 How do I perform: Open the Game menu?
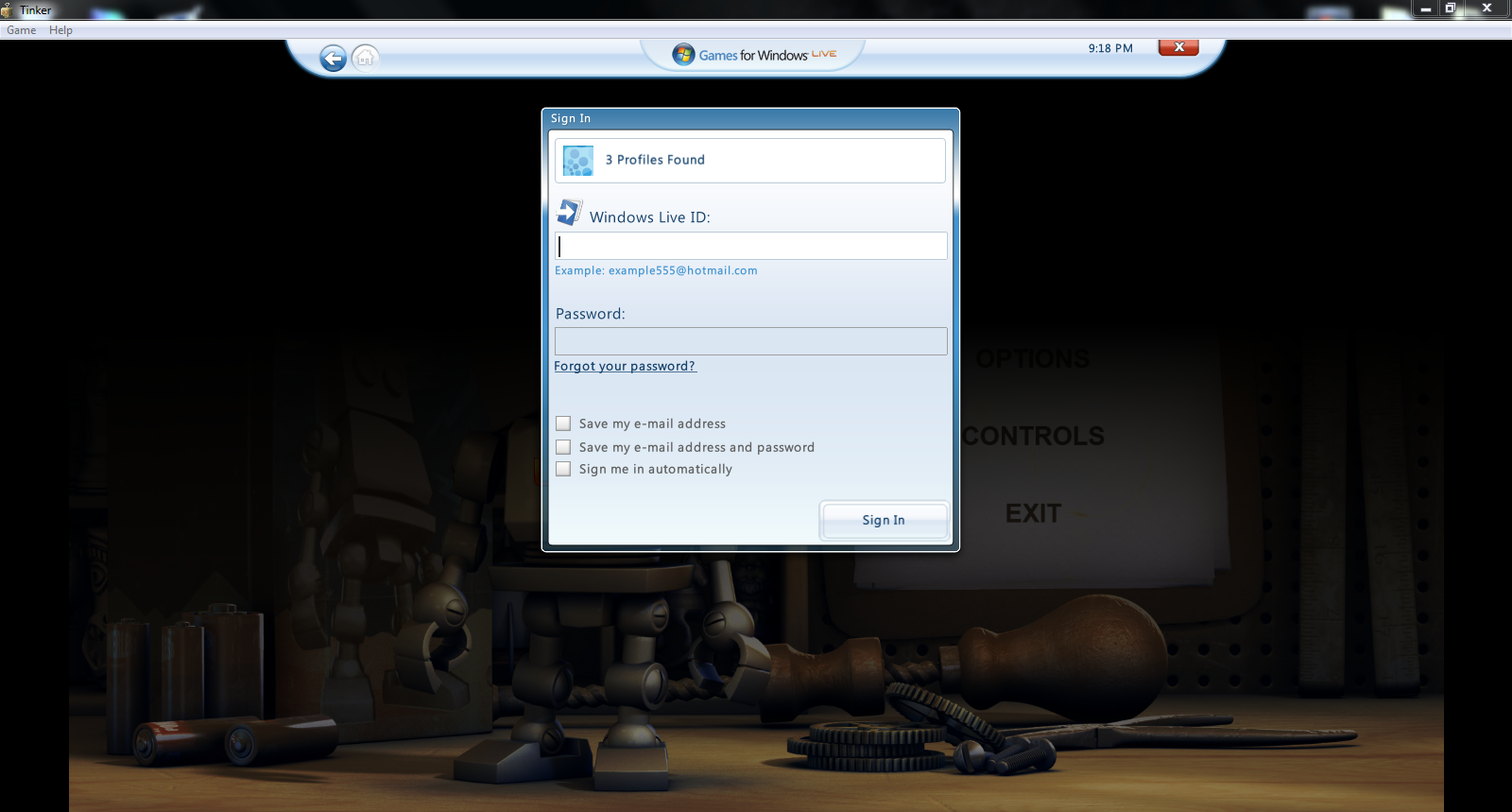pos(22,30)
